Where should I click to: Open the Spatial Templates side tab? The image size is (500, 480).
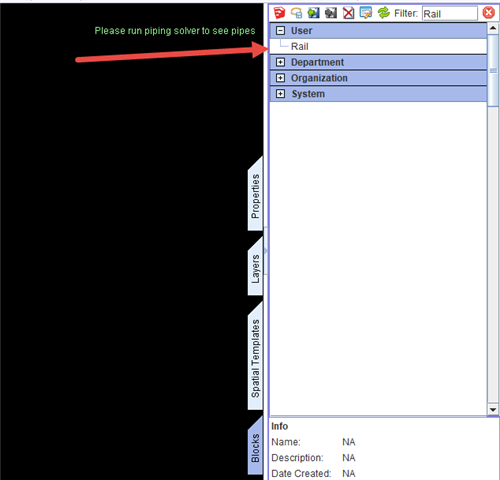[x=255, y=357]
